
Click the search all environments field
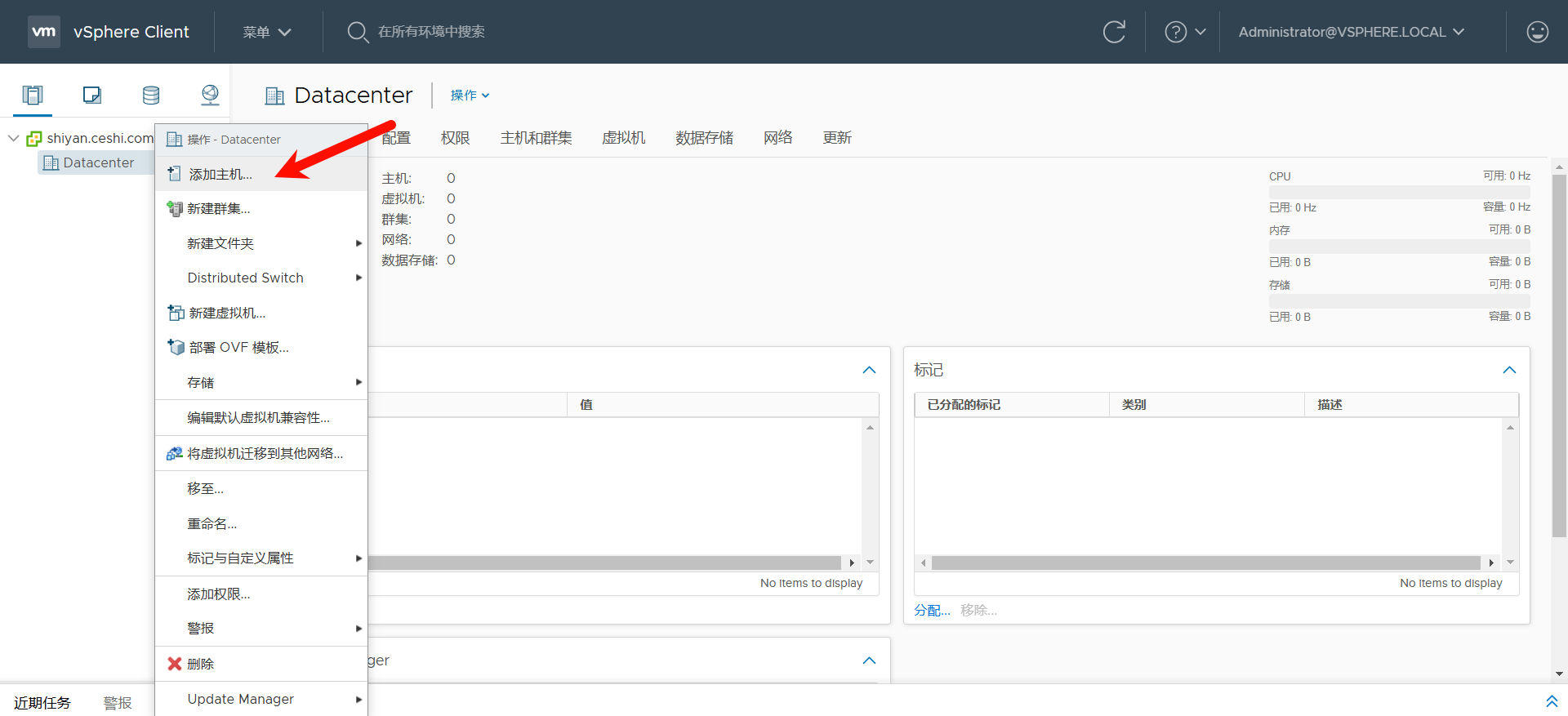click(x=431, y=32)
